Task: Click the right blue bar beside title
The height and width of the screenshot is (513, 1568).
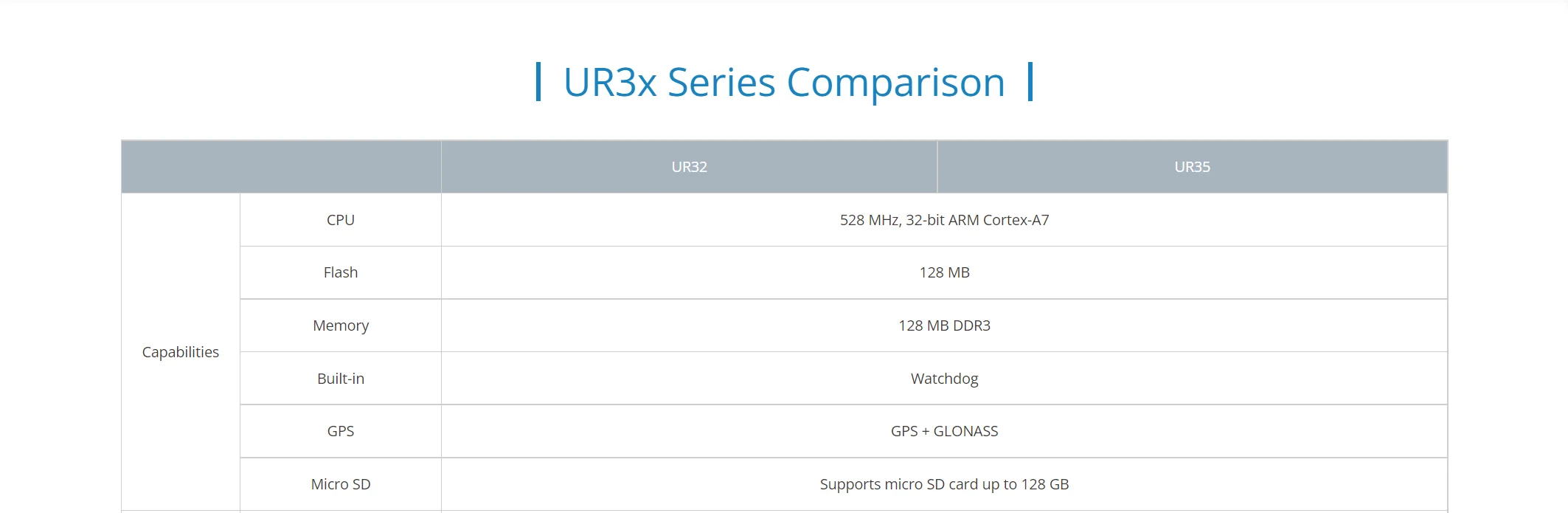Action: click(1030, 82)
